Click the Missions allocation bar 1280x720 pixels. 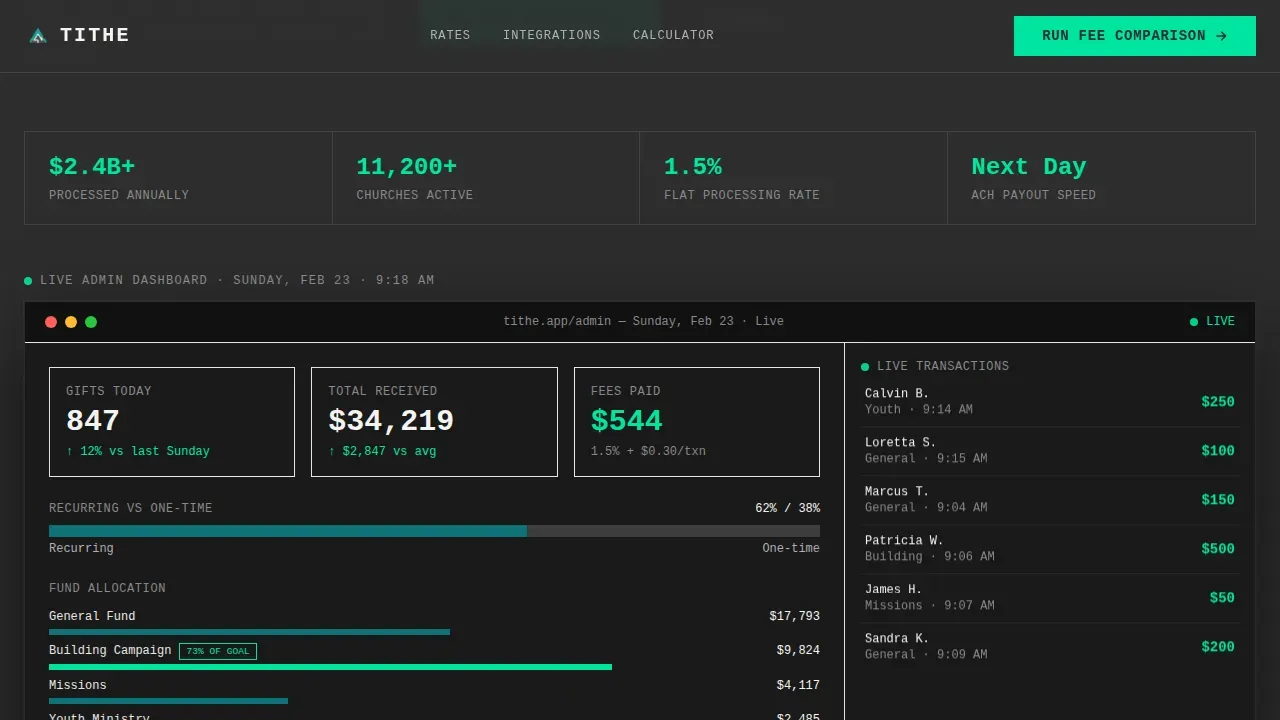click(x=168, y=701)
